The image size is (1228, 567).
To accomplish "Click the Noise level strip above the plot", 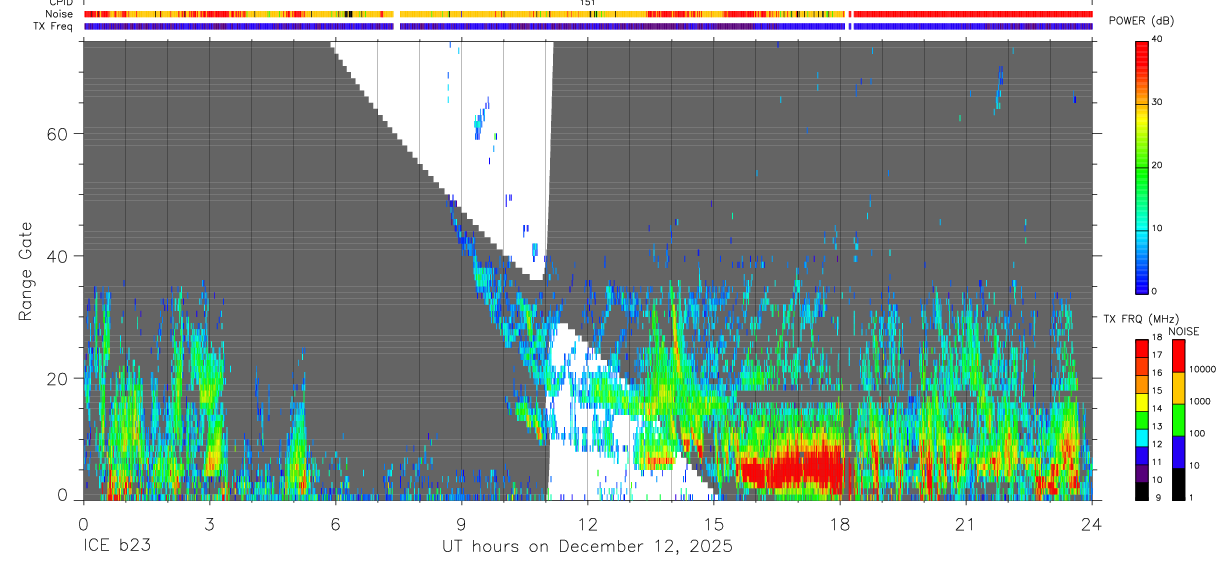I will coord(588,14).
